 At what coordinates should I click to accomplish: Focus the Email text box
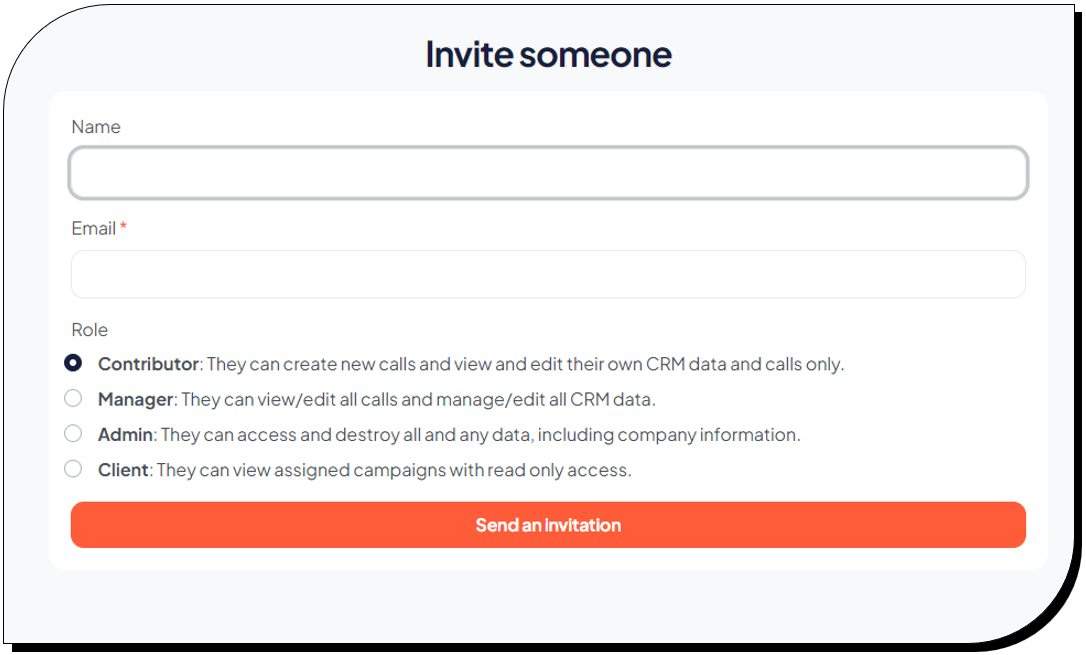[548, 274]
